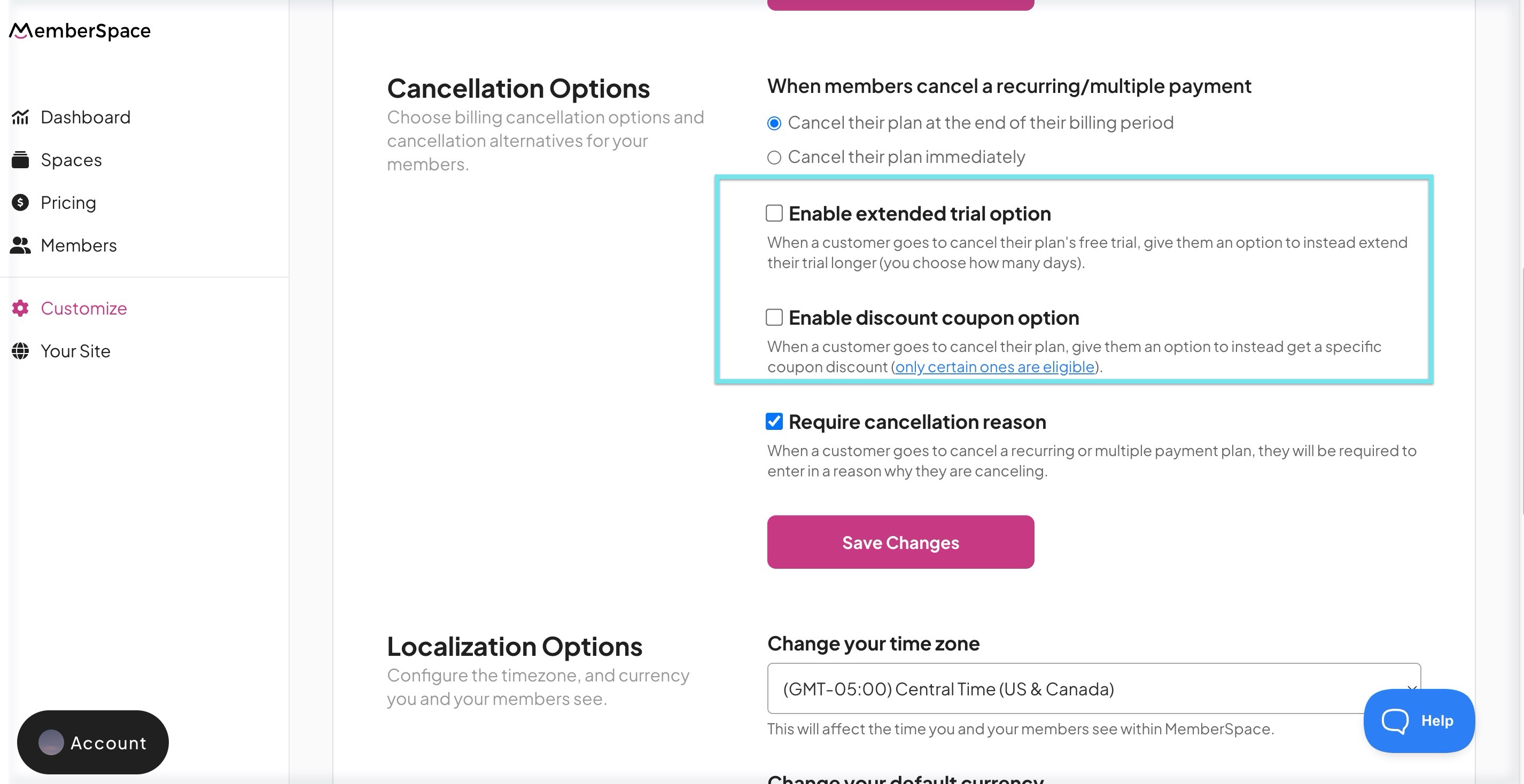Click the Pricing dollar icon
This screenshot has width=1524, height=784.
coord(20,203)
